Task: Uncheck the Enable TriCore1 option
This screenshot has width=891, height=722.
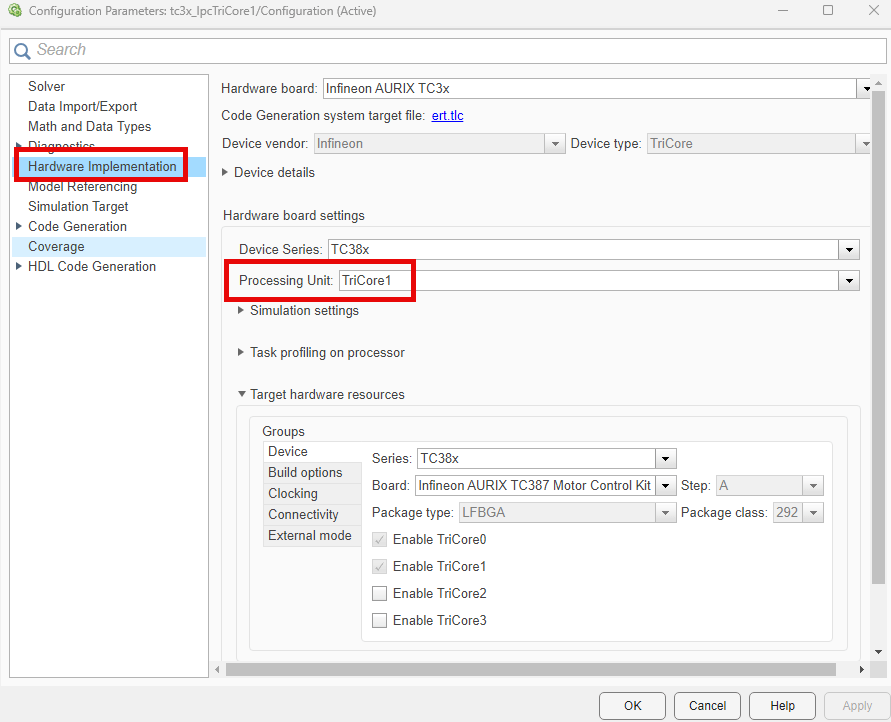Action: point(379,566)
